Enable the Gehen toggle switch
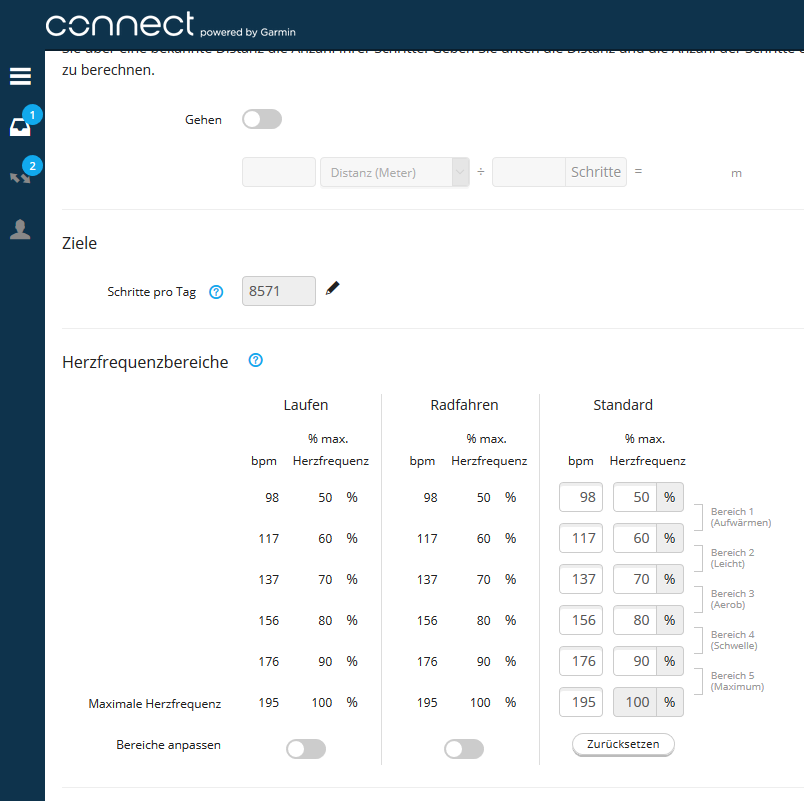The width and height of the screenshot is (804, 801). click(x=262, y=119)
